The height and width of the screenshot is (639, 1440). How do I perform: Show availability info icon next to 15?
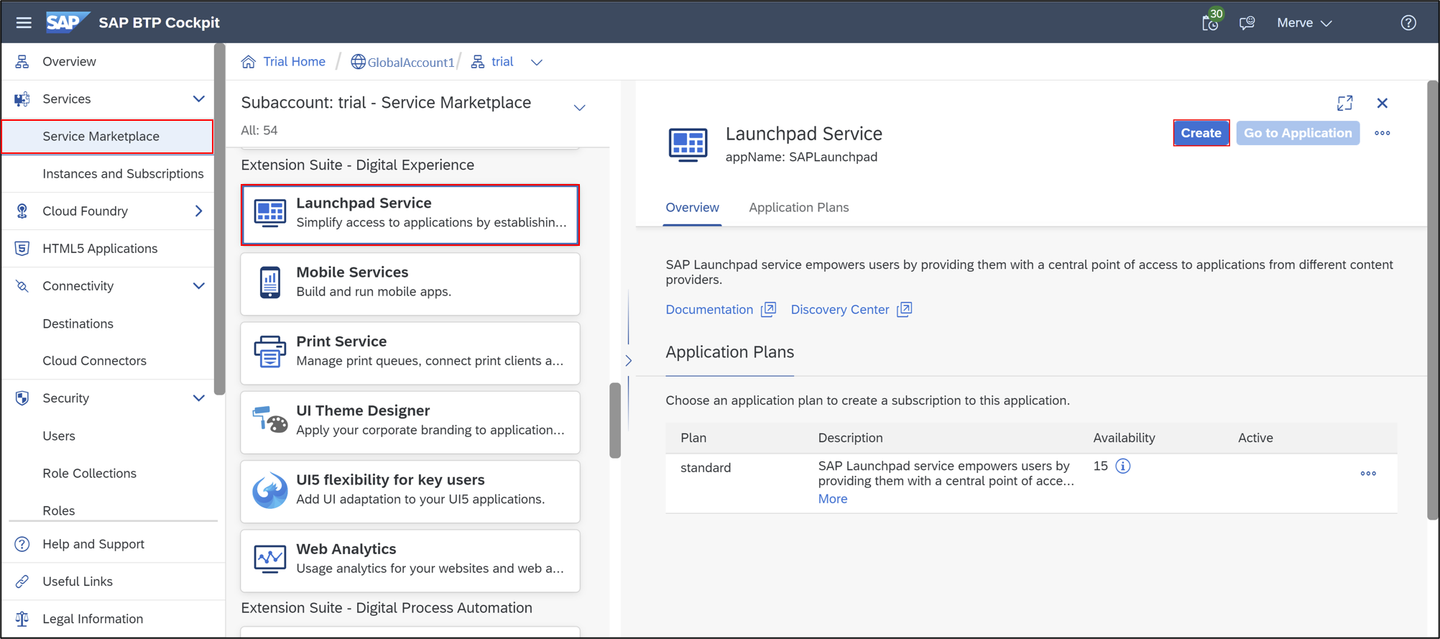1123,466
